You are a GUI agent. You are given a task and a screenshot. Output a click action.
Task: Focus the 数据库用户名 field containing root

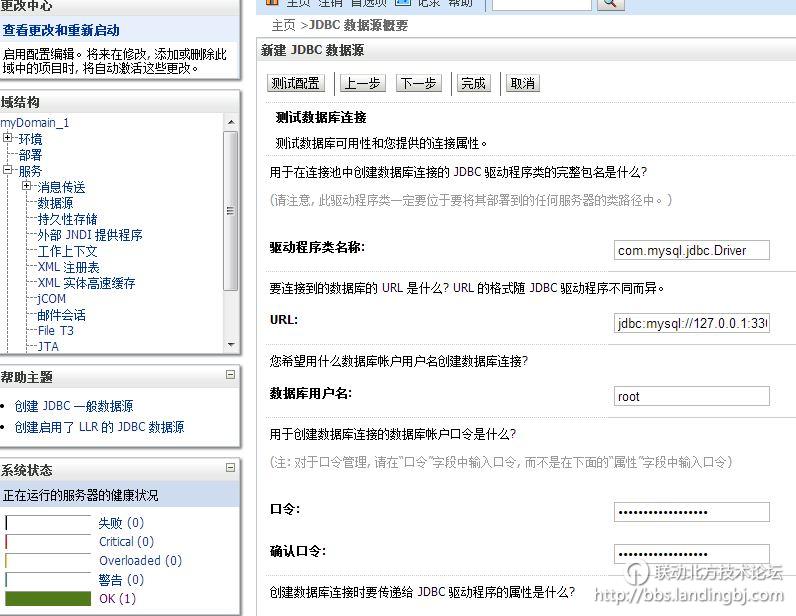pos(691,396)
